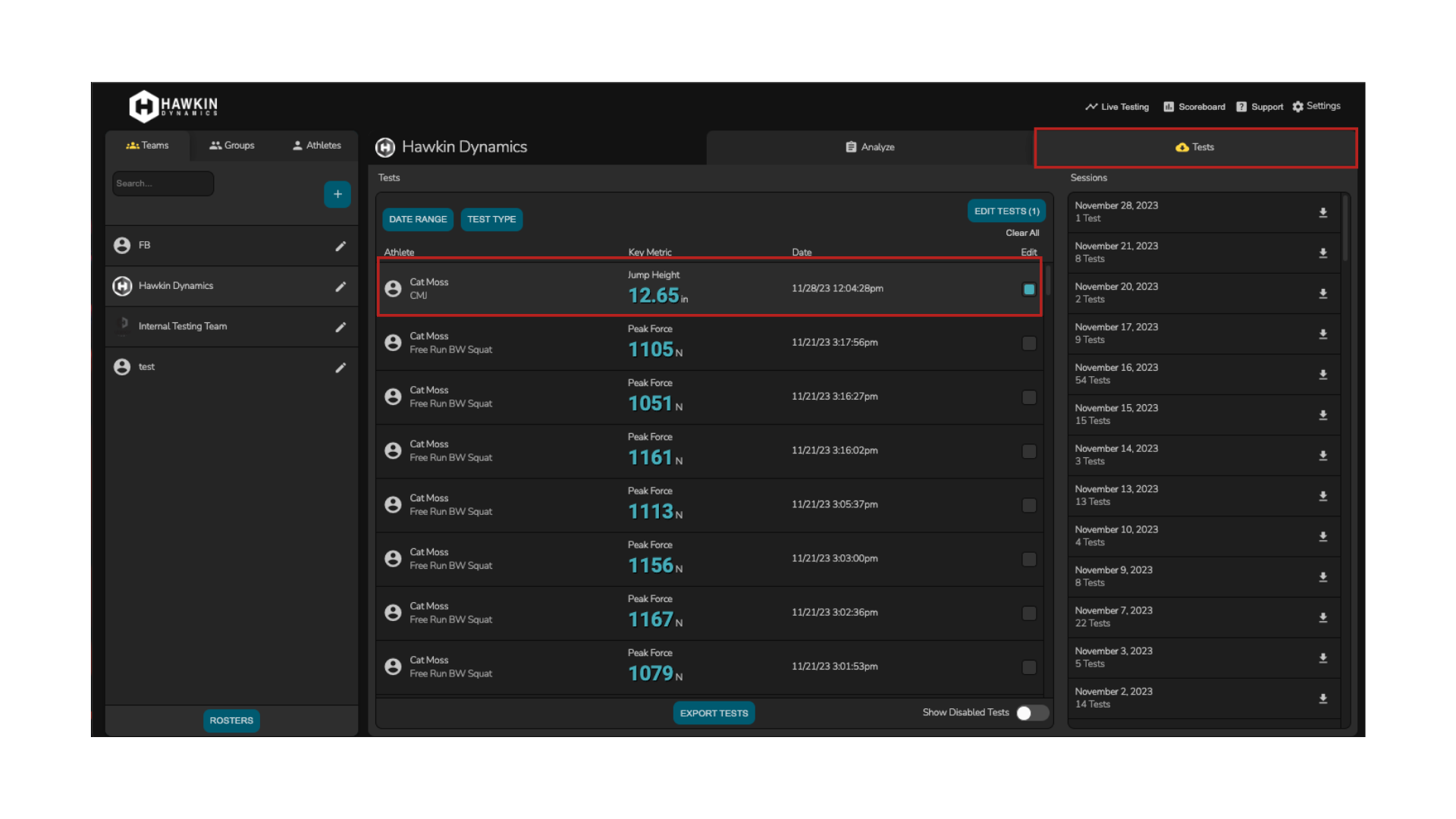Download the November 16 session tests
Image resolution: width=1456 pixels, height=819 pixels.
tap(1323, 375)
